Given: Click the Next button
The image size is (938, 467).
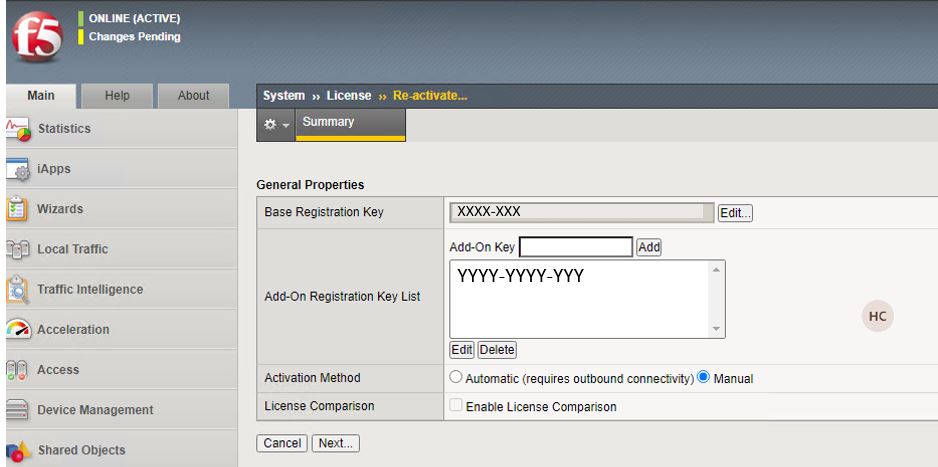Looking at the screenshot, I should (x=336, y=443).
